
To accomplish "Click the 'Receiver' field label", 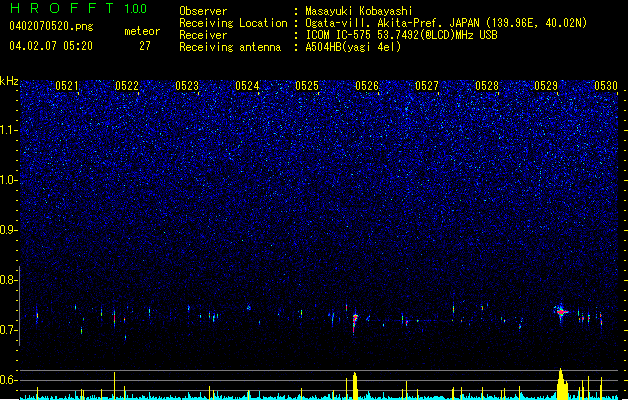I will tap(203, 35).
